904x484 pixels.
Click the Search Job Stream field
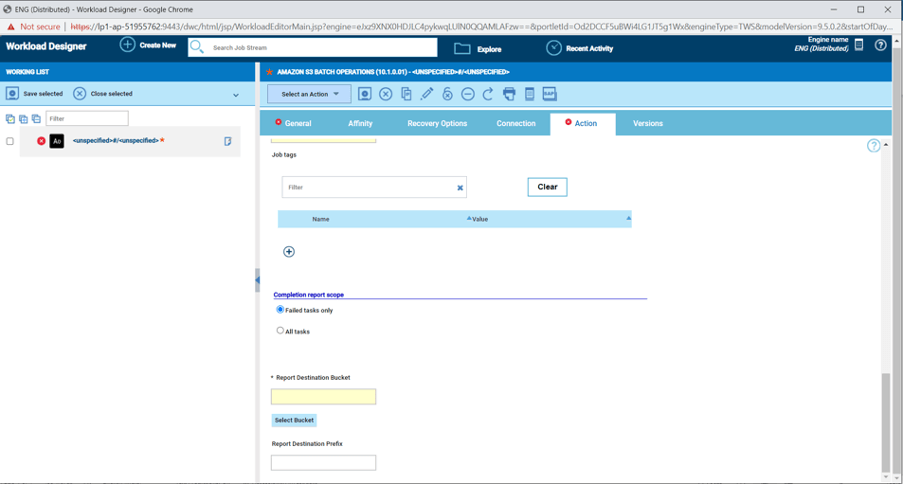pyautogui.click(x=312, y=47)
